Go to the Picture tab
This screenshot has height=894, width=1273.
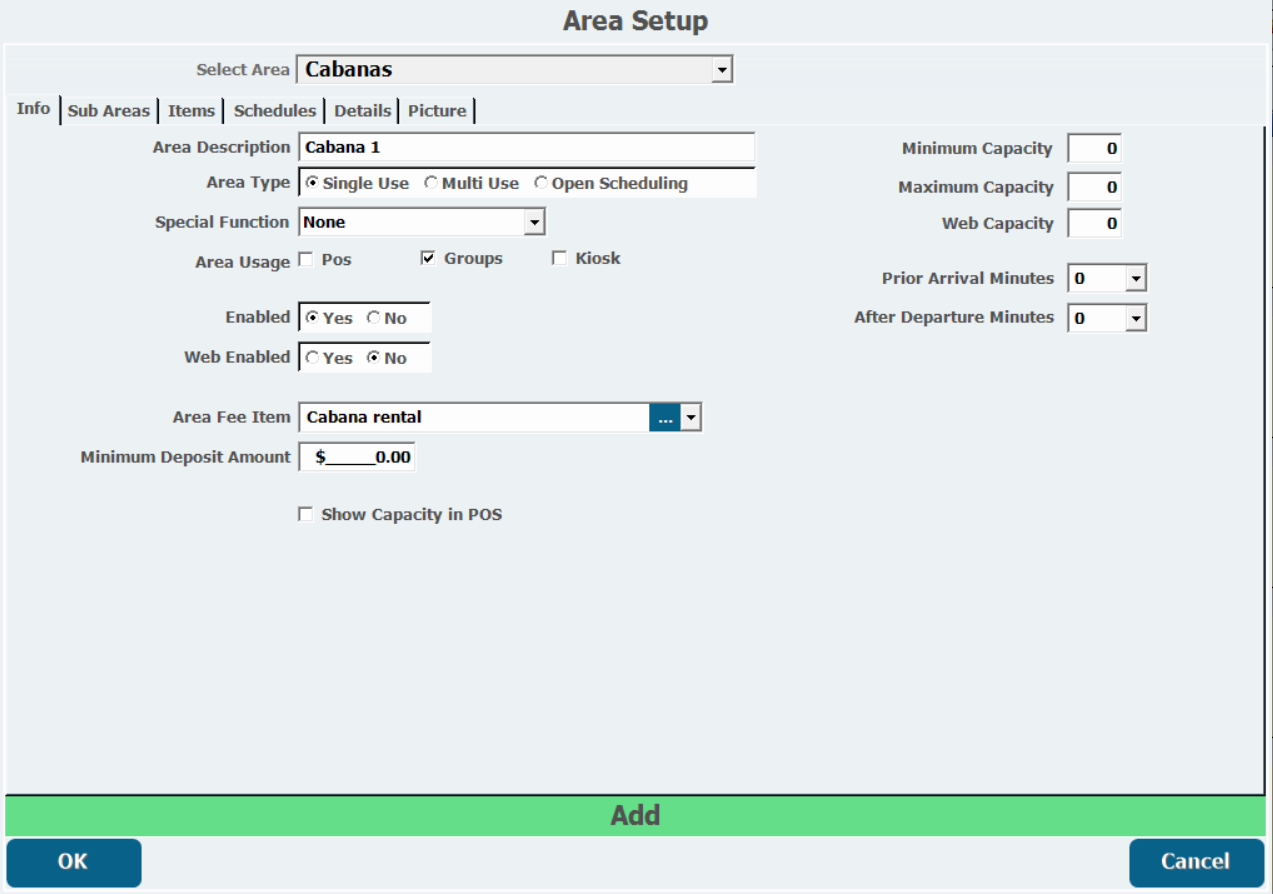[436, 111]
